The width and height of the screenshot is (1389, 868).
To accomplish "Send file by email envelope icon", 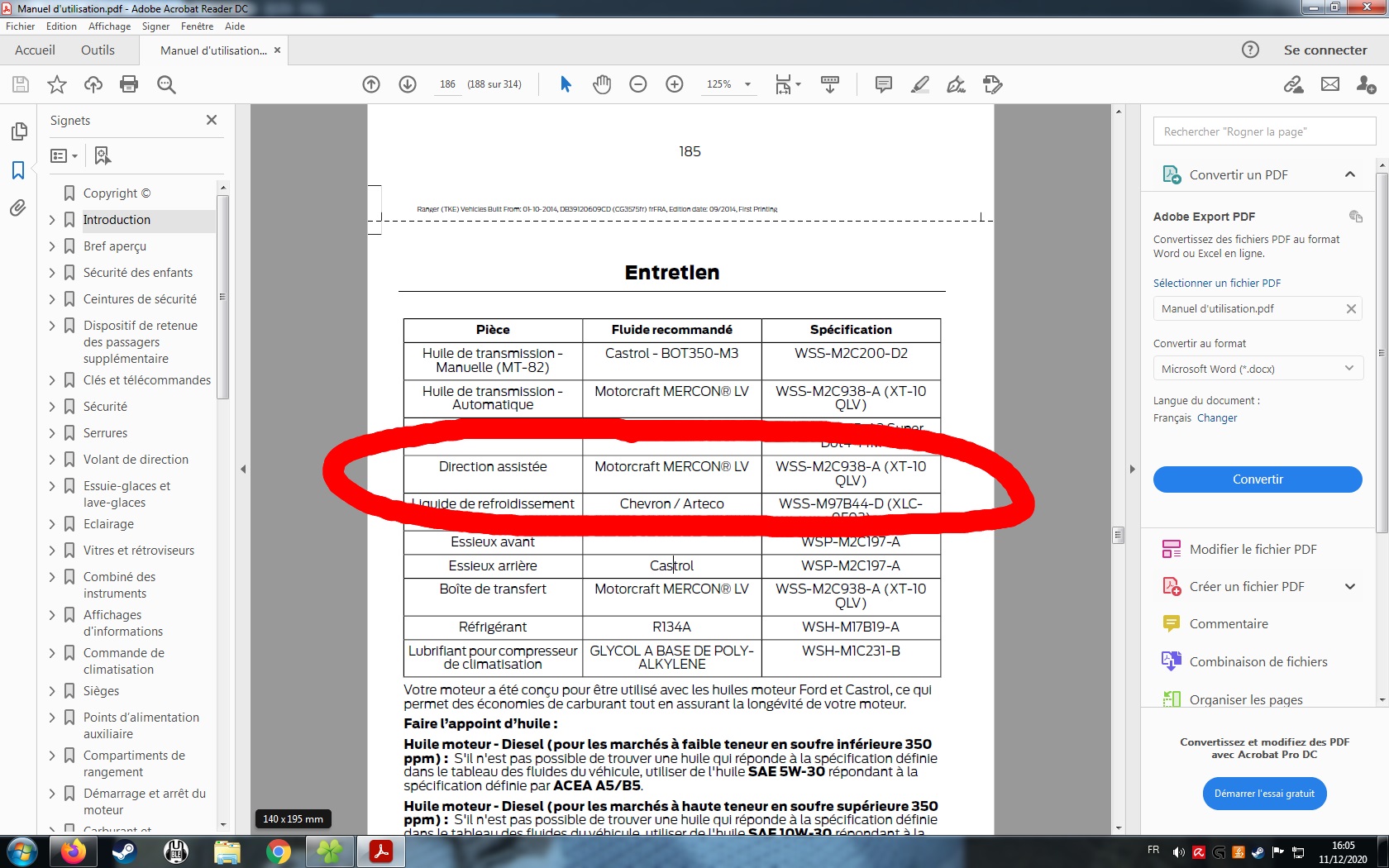I will pyautogui.click(x=1330, y=84).
